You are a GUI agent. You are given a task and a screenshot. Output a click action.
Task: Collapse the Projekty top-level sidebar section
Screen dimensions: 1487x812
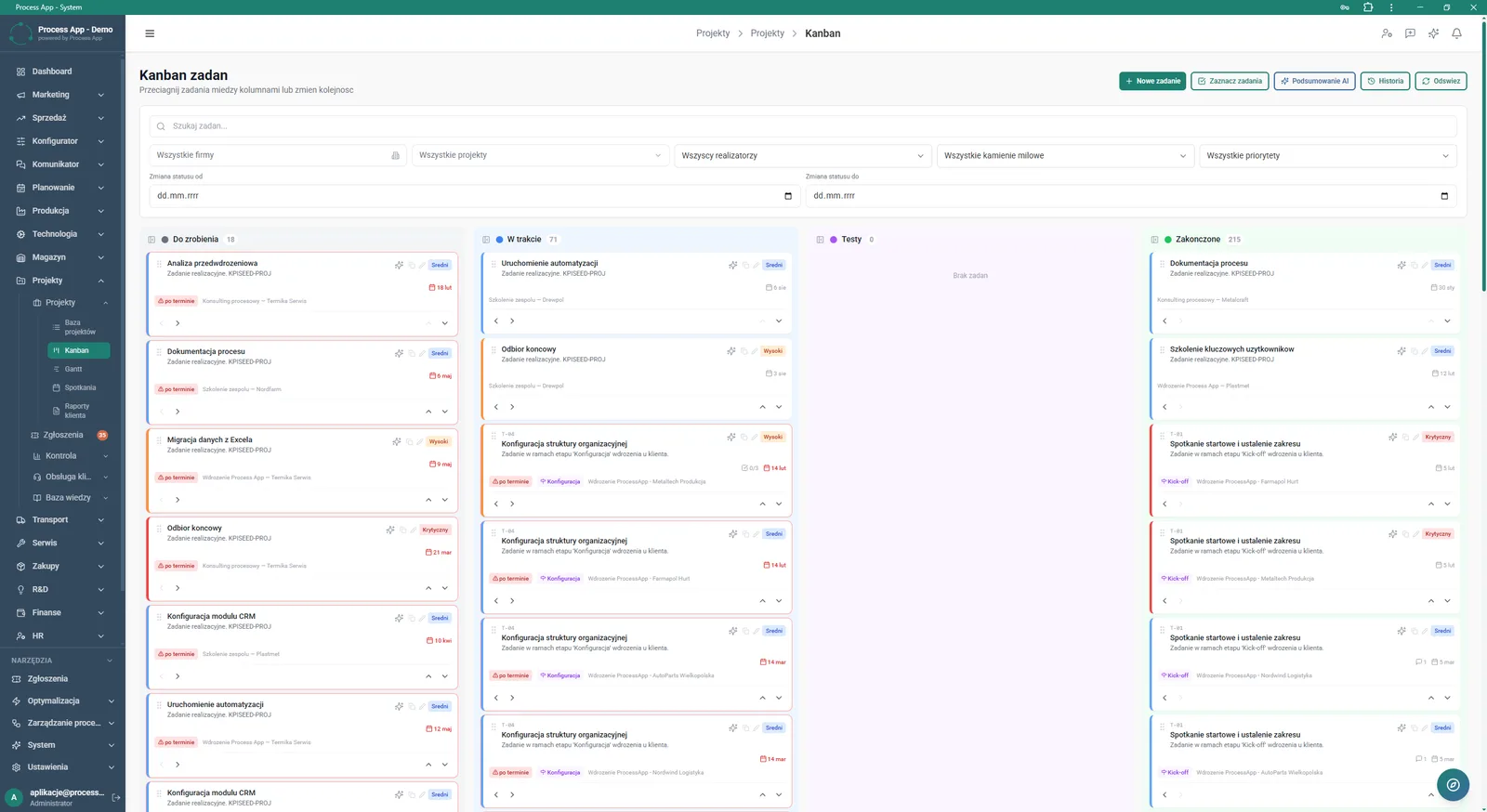(x=61, y=281)
